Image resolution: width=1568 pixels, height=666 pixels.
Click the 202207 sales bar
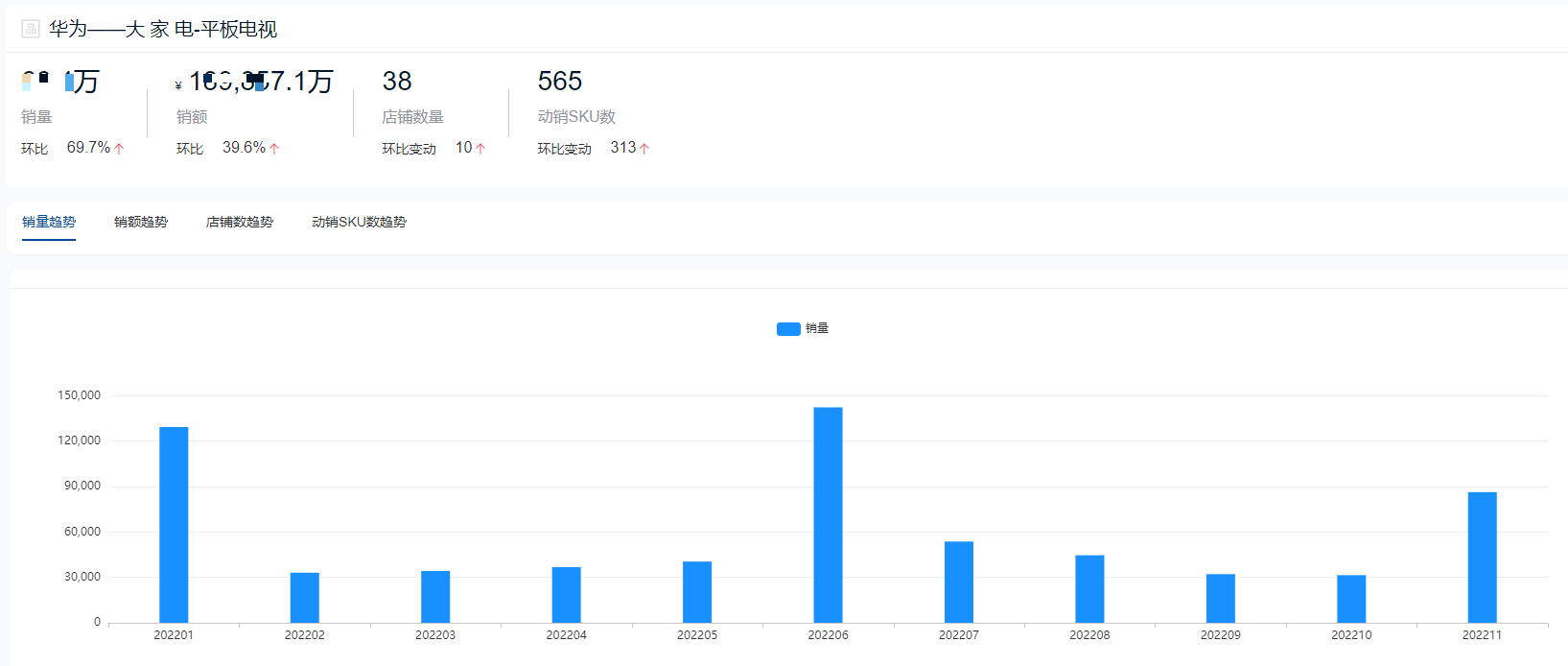point(959,582)
